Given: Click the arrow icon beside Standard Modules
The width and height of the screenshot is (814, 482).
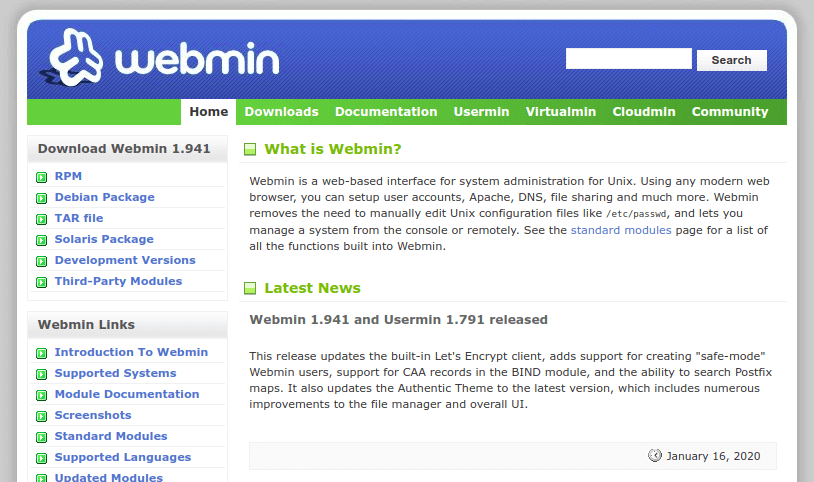Looking at the screenshot, I should (42, 437).
